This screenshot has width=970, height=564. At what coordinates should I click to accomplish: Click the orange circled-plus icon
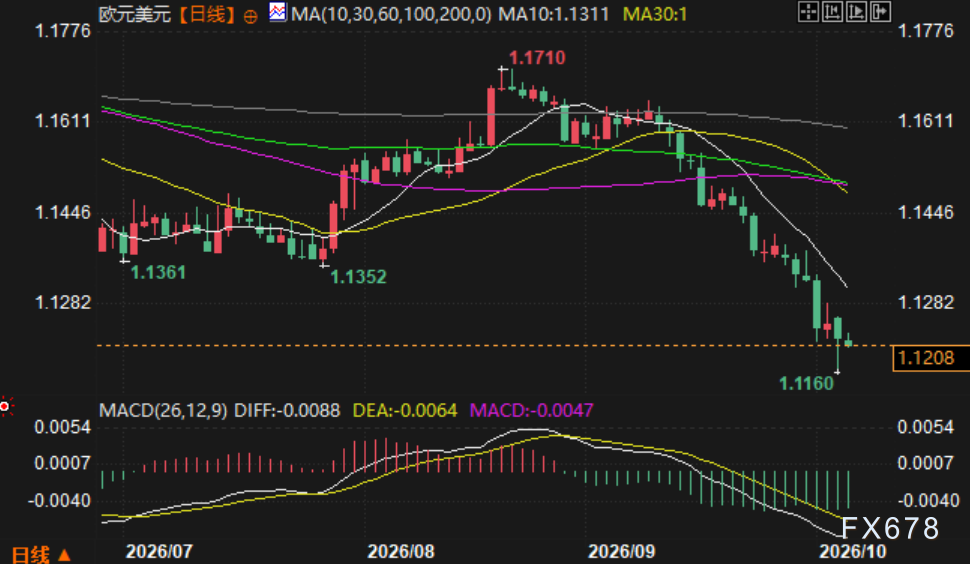tap(251, 17)
